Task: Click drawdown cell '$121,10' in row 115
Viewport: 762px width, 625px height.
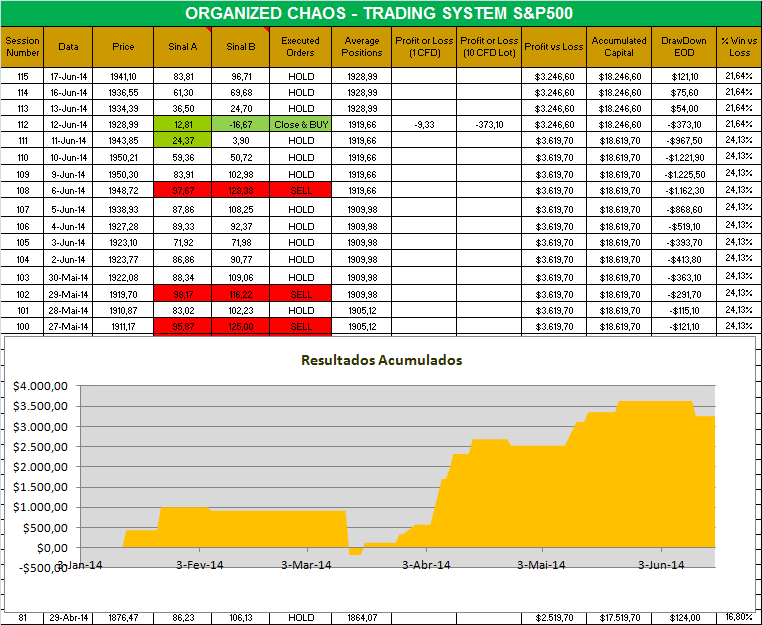Action: pos(684,76)
